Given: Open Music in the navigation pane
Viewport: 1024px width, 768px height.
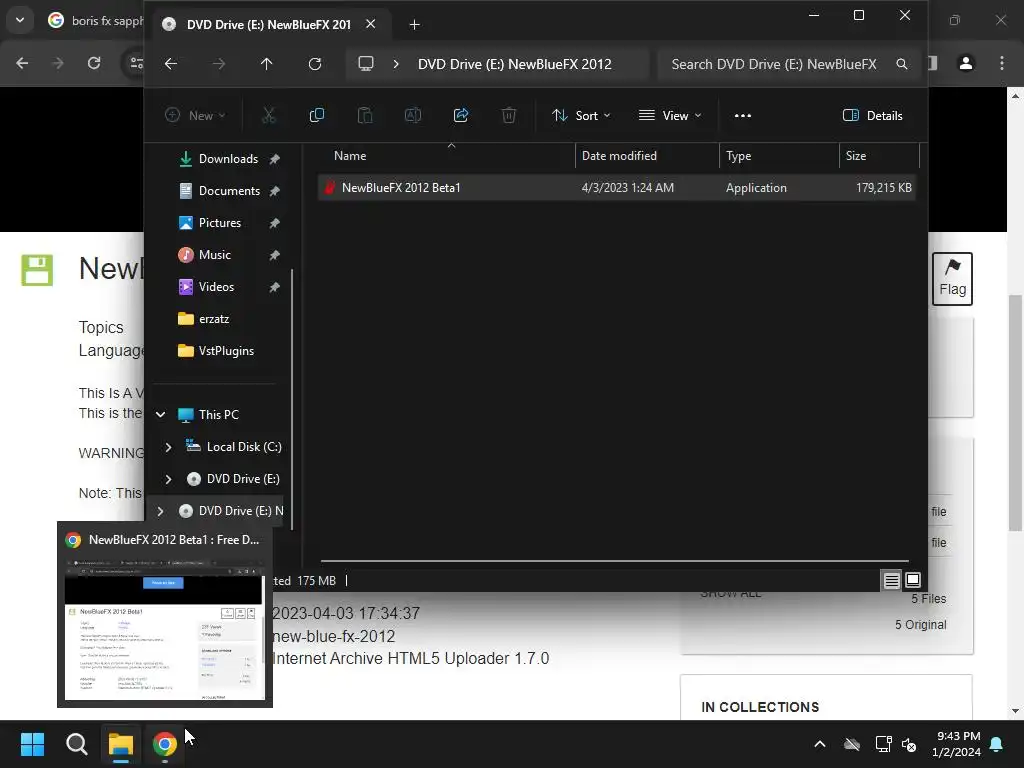Looking at the screenshot, I should click(215, 255).
